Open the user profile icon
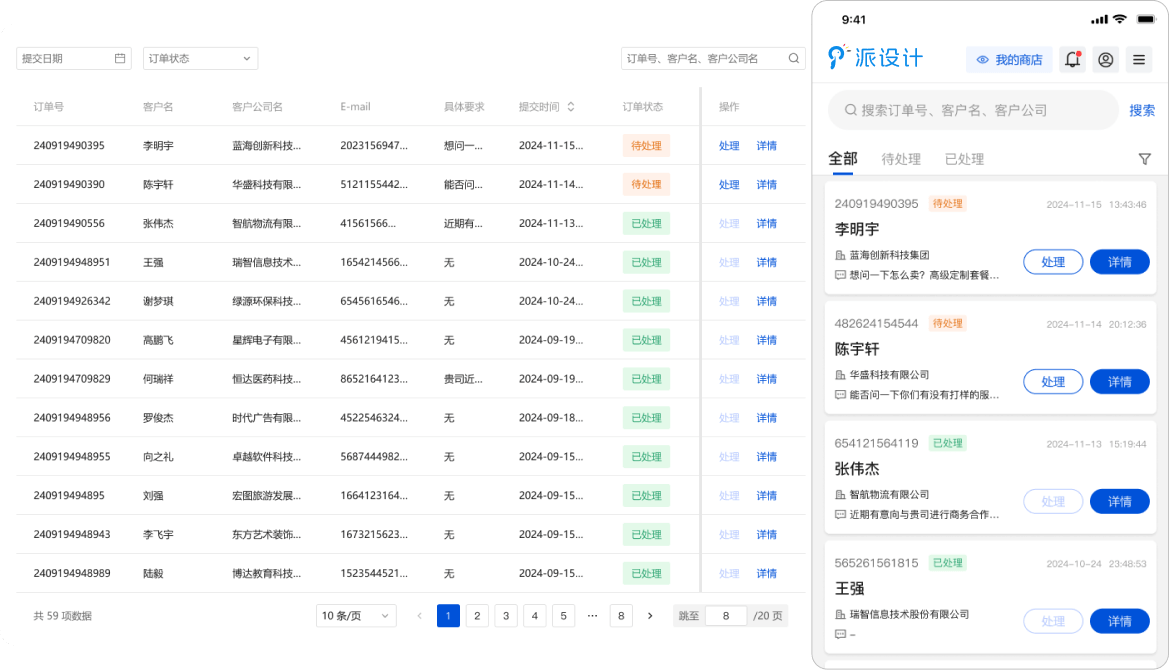 pyautogui.click(x=1105, y=60)
